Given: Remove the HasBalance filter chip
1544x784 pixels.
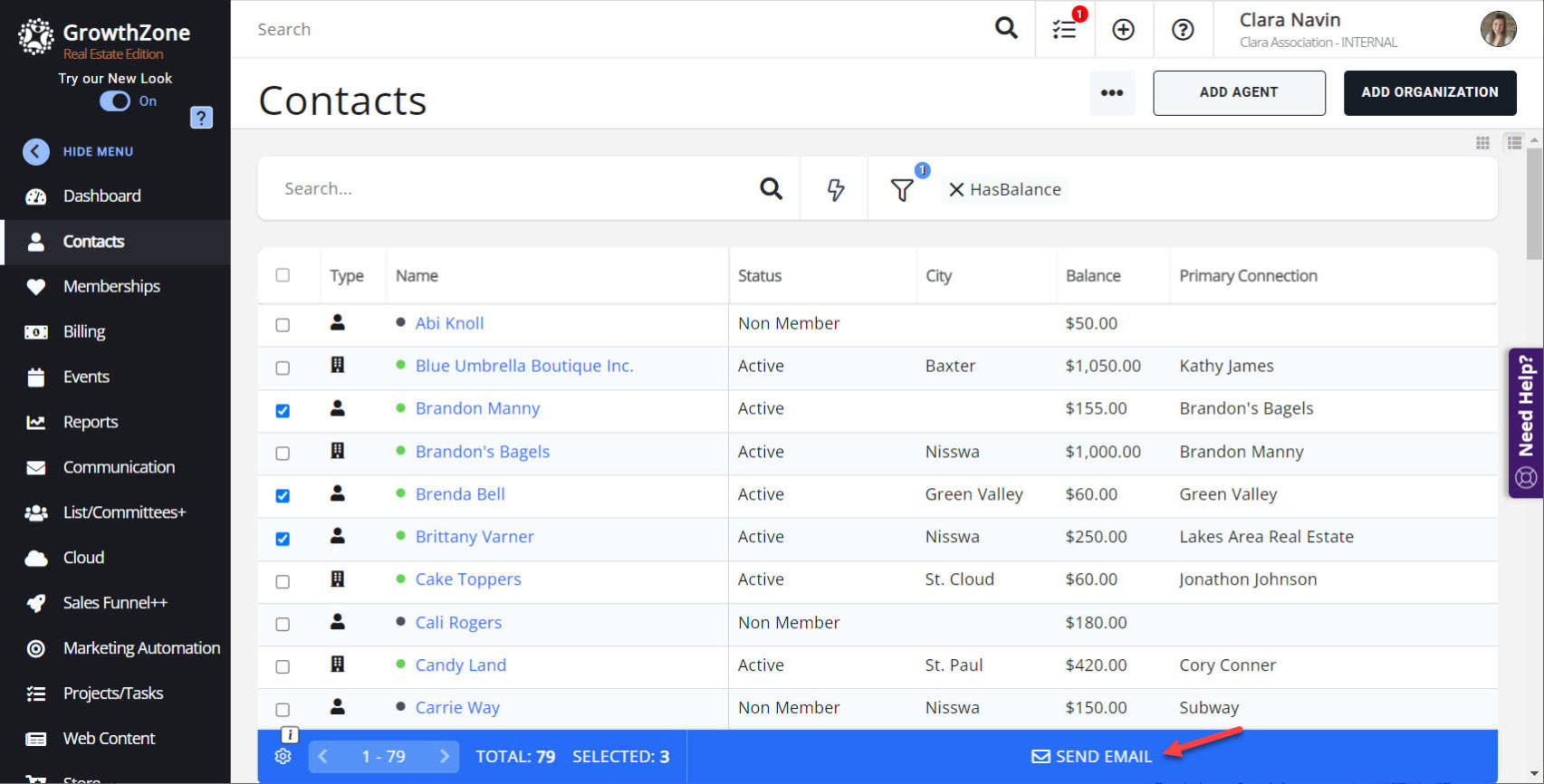Looking at the screenshot, I should (956, 189).
